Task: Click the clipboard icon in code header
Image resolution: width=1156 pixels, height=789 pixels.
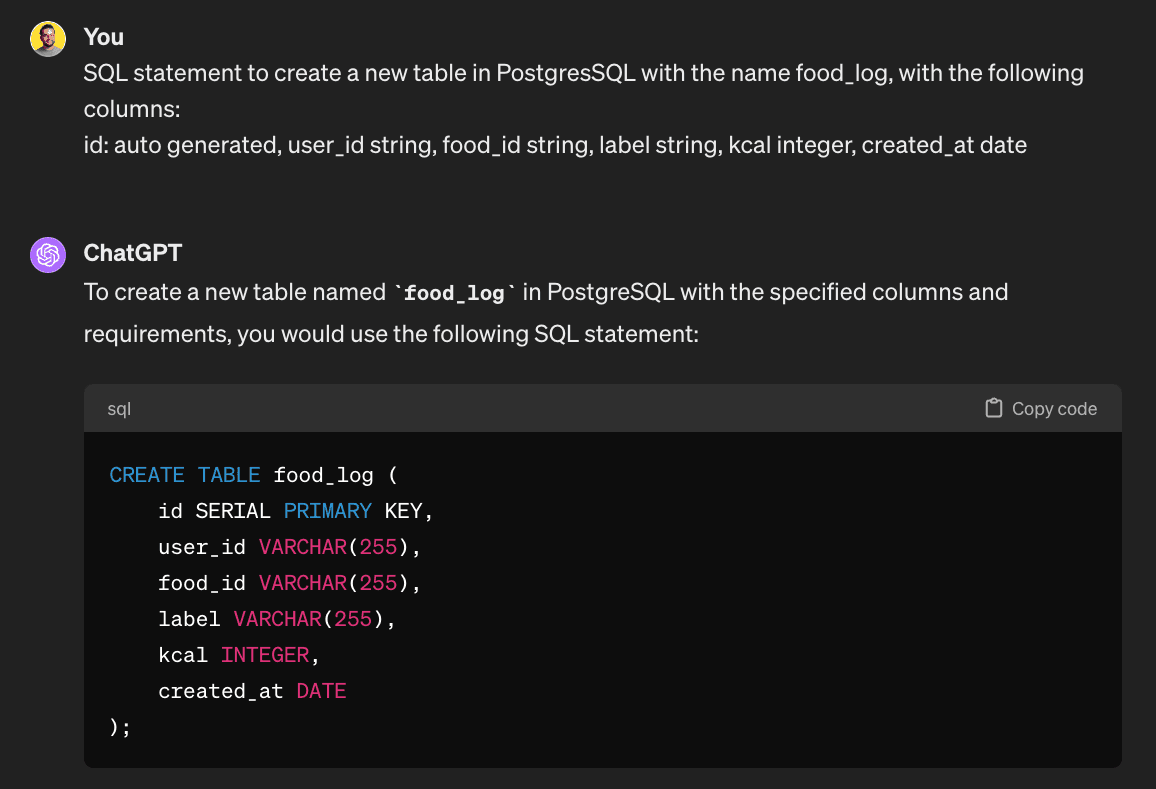Action: 993,408
